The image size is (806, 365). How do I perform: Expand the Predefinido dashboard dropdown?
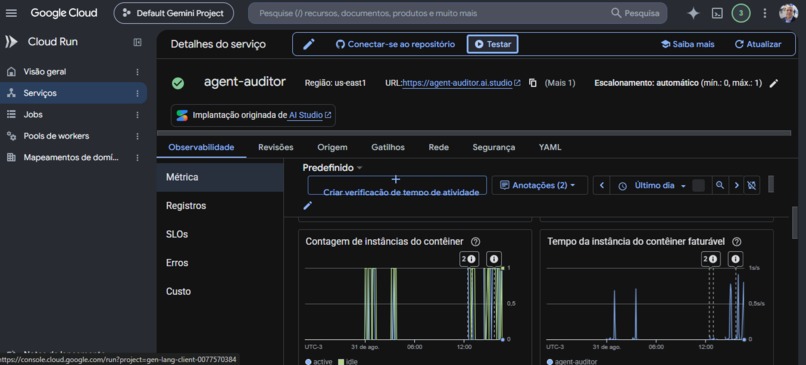333,168
